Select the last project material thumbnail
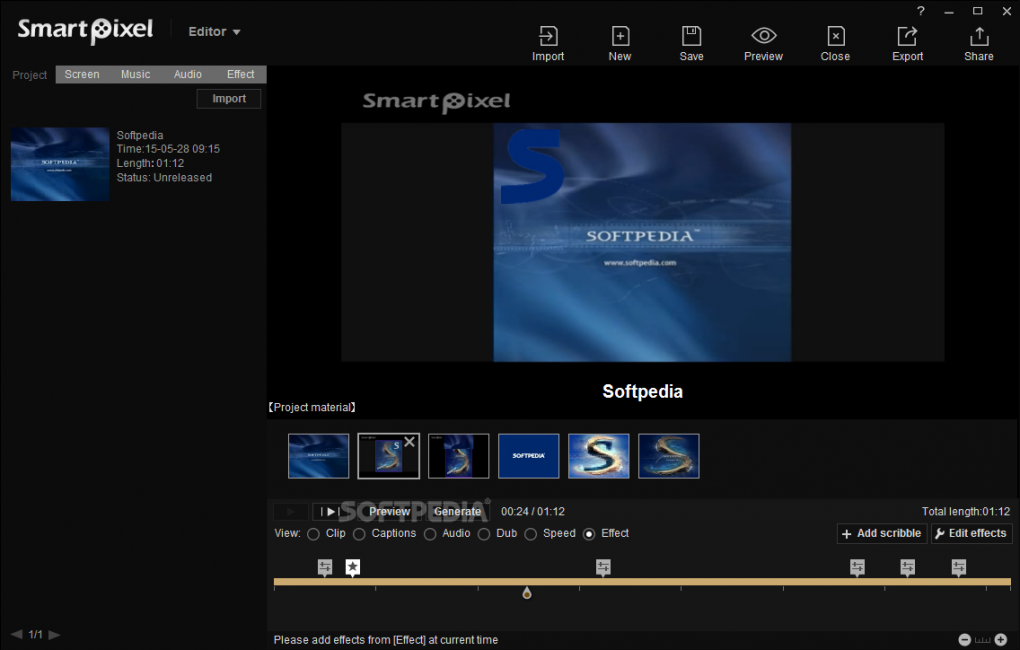Screen dimensions: 1020x650 point(669,456)
